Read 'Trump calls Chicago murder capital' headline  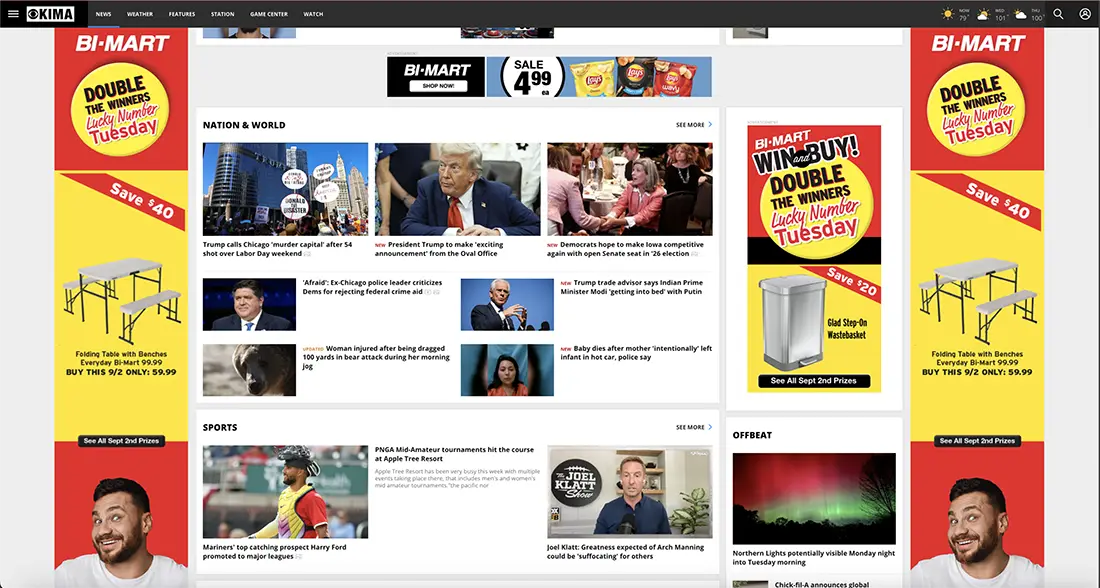pos(278,249)
